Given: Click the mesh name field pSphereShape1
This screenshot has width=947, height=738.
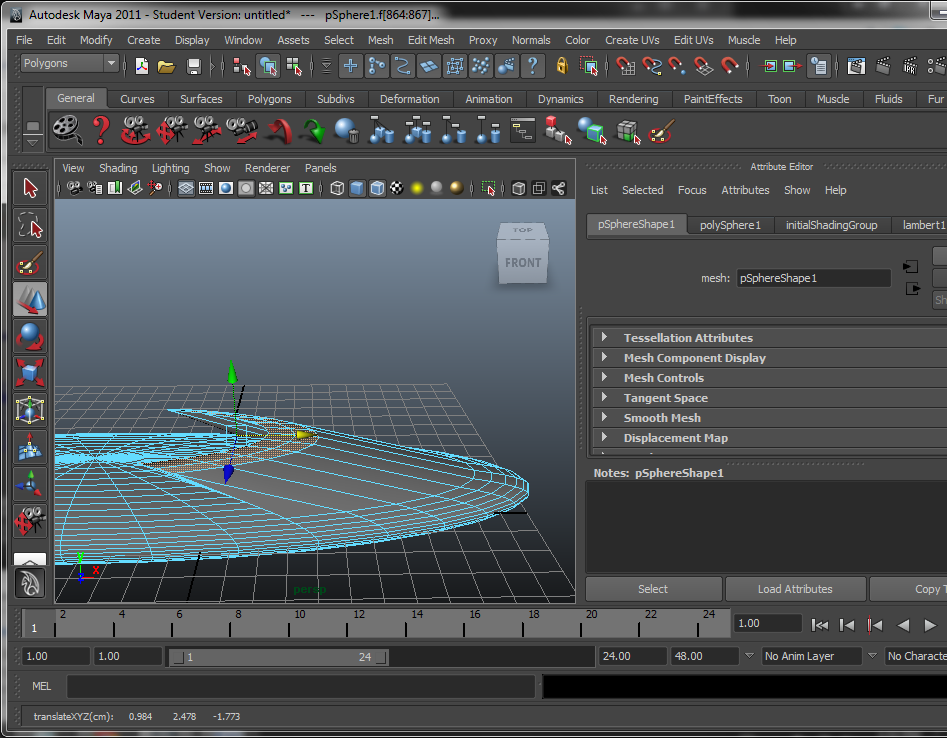Looking at the screenshot, I should tap(813, 278).
